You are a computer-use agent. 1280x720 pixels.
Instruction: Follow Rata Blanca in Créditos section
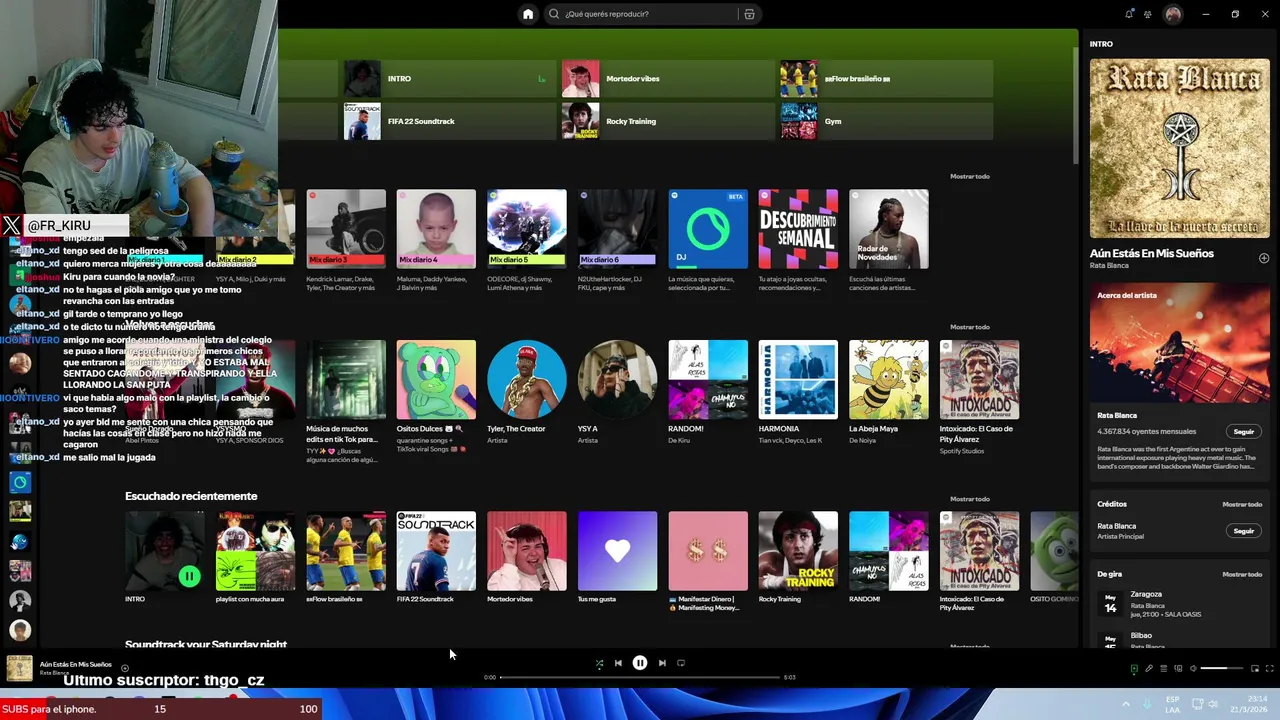1243,531
